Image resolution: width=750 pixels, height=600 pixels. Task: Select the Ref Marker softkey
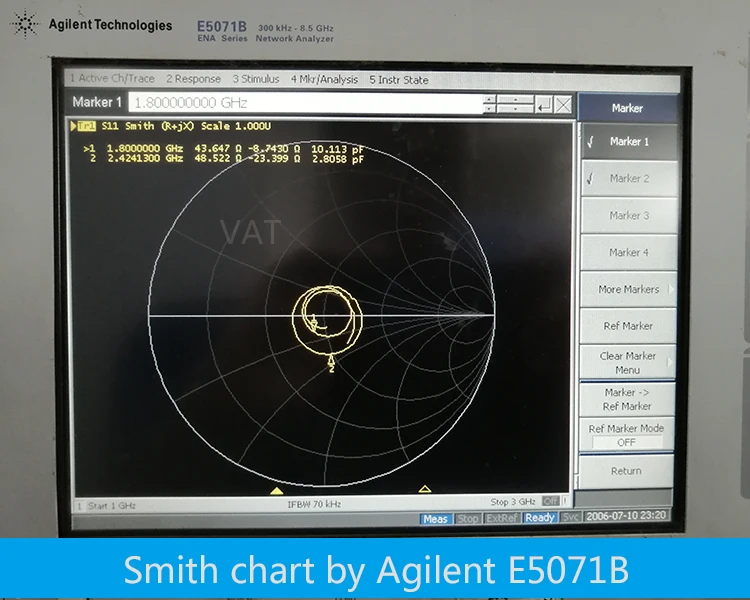[628, 326]
